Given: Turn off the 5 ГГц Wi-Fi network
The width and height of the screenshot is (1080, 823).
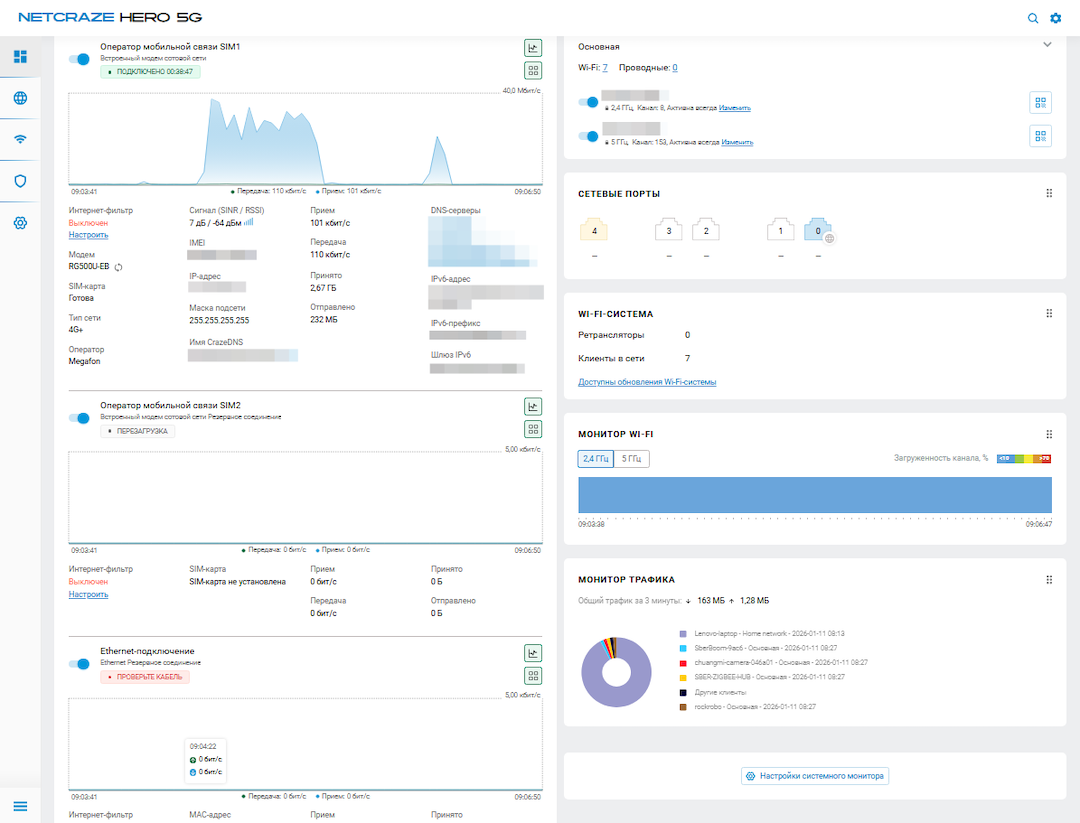Looking at the screenshot, I should 589,136.
